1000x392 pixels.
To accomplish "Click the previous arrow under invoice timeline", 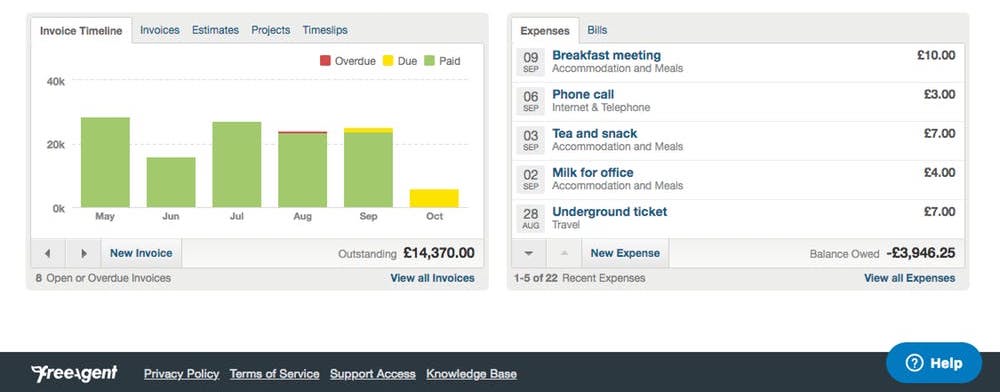I will [48, 253].
